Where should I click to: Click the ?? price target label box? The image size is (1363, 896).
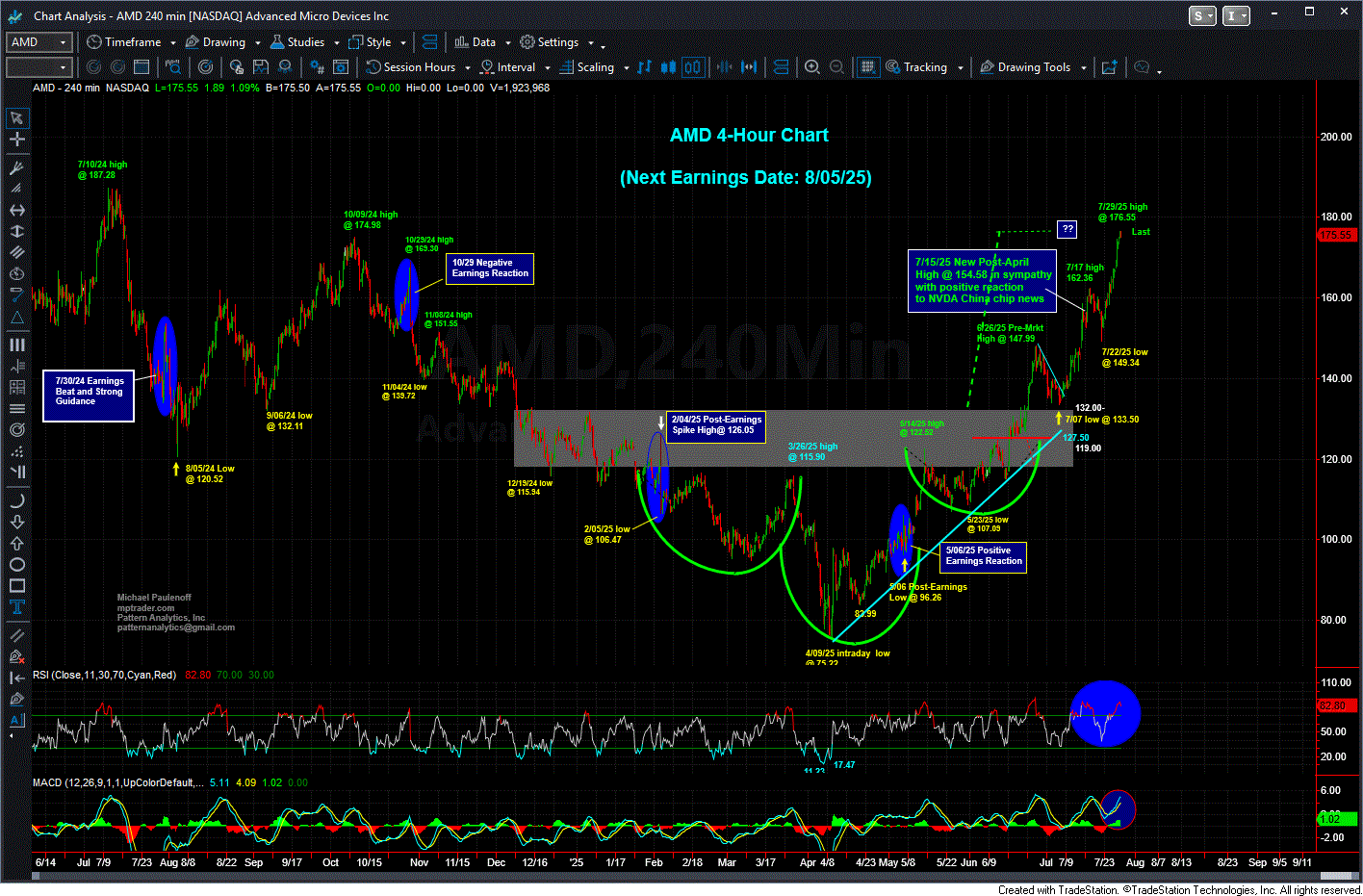[1067, 229]
